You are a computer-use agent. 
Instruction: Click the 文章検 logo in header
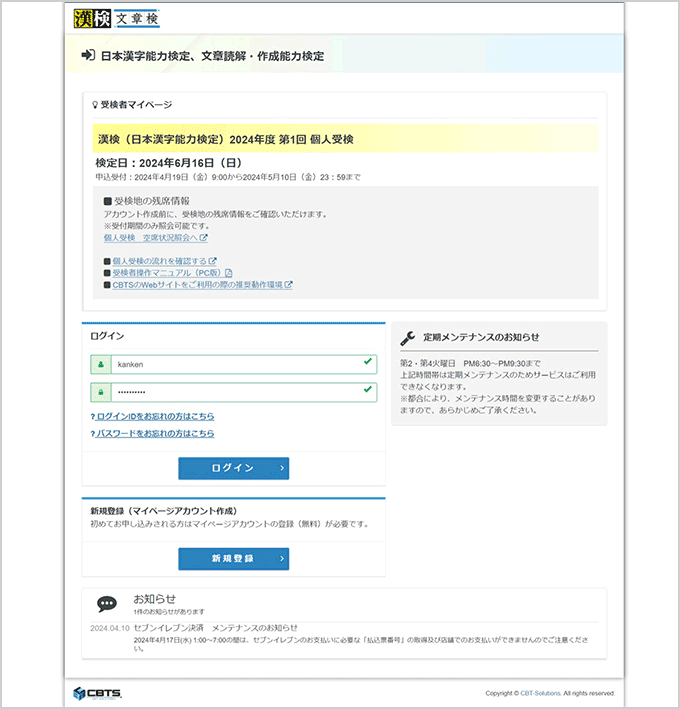tap(137, 19)
